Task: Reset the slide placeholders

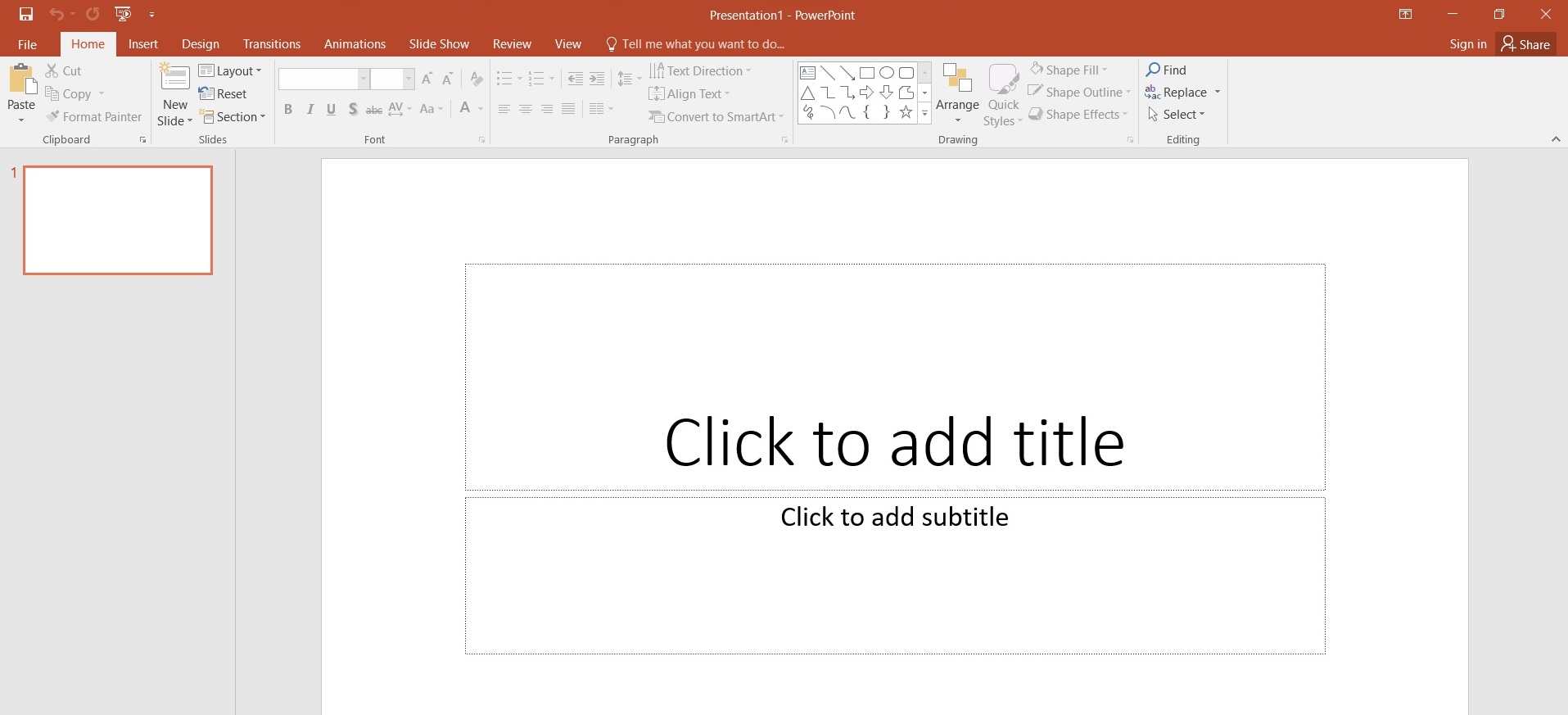Action: point(223,93)
